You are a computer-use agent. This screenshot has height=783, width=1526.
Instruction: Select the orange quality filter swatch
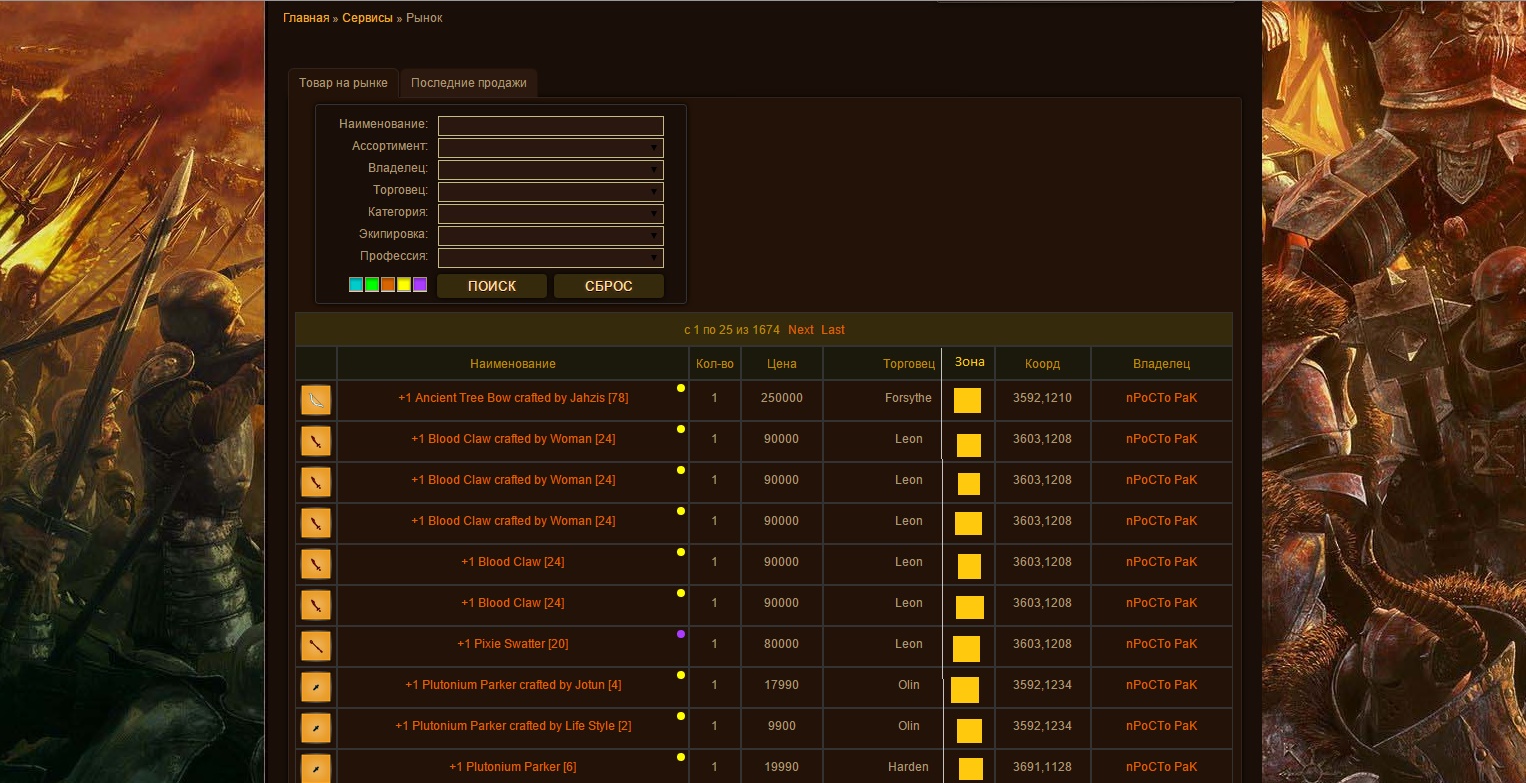click(388, 285)
